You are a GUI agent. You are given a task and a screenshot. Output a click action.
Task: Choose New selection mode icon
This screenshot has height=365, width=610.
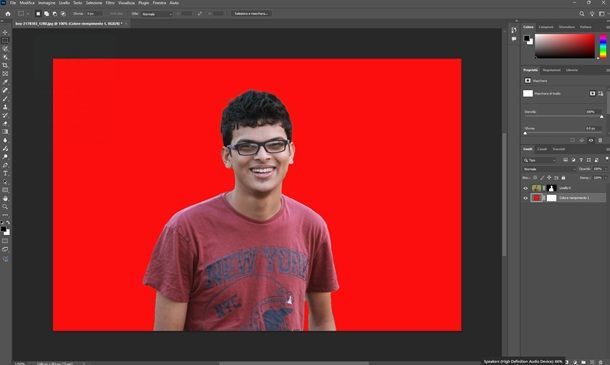coord(38,14)
